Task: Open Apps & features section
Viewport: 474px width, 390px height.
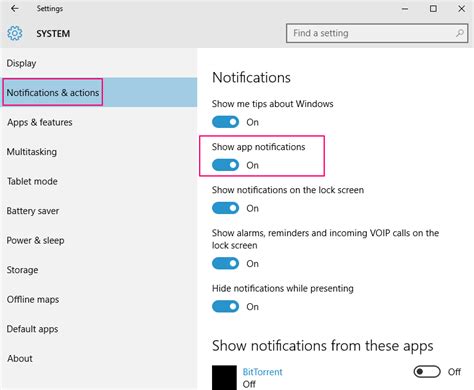Action: [99, 122]
